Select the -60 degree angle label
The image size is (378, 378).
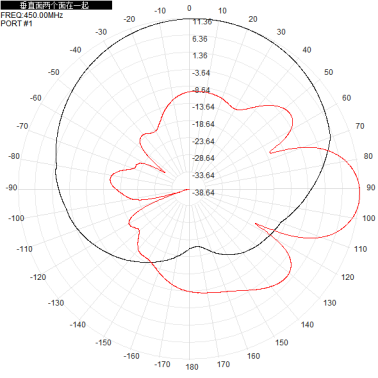click(36, 98)
